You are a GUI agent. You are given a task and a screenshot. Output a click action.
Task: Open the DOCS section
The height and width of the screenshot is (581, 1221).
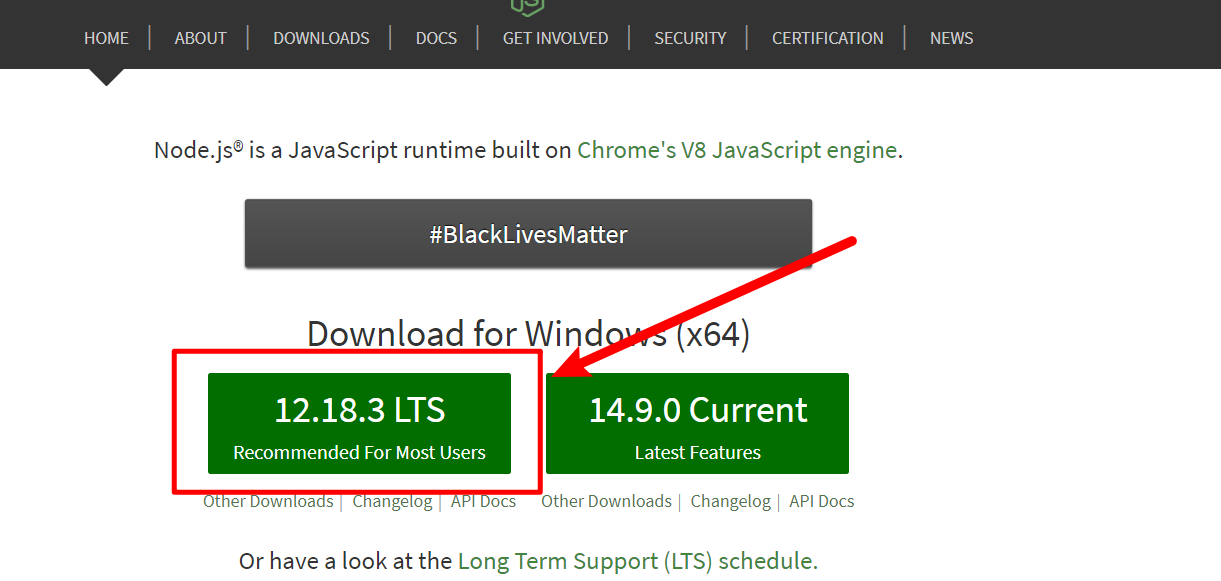(x=436, y=38)
